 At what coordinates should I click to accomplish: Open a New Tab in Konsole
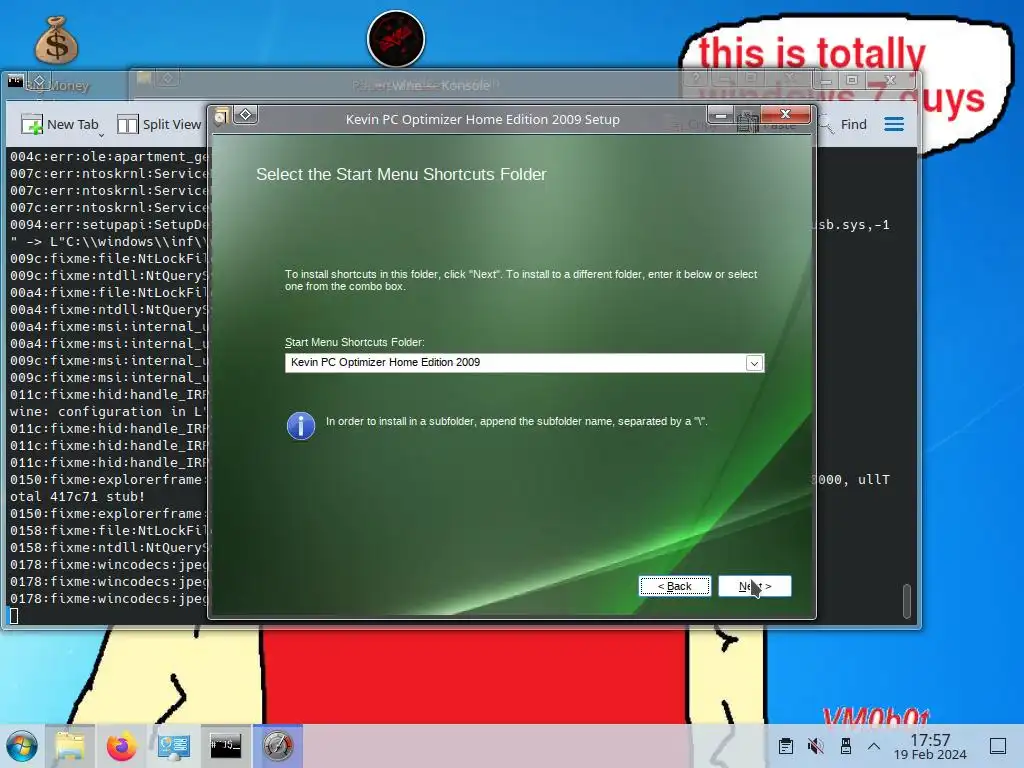pos(60,124)
